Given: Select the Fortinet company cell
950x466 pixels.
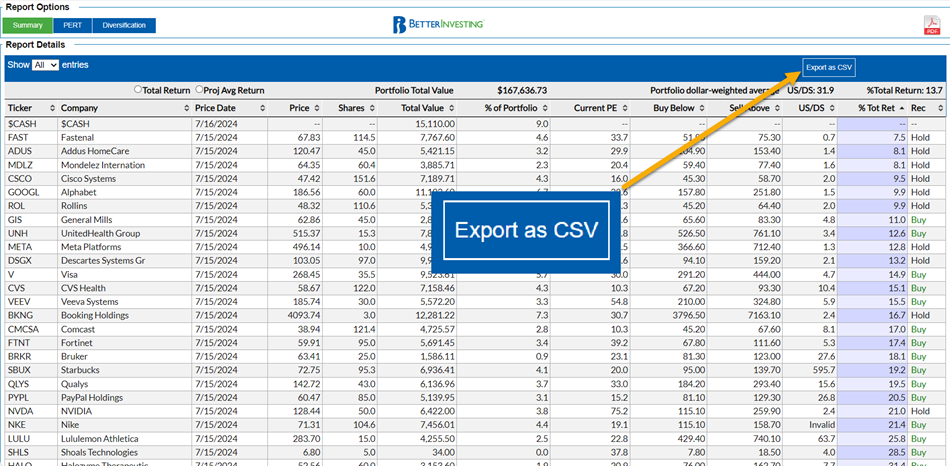Looking at the screenshot, I should pos(124,342).
